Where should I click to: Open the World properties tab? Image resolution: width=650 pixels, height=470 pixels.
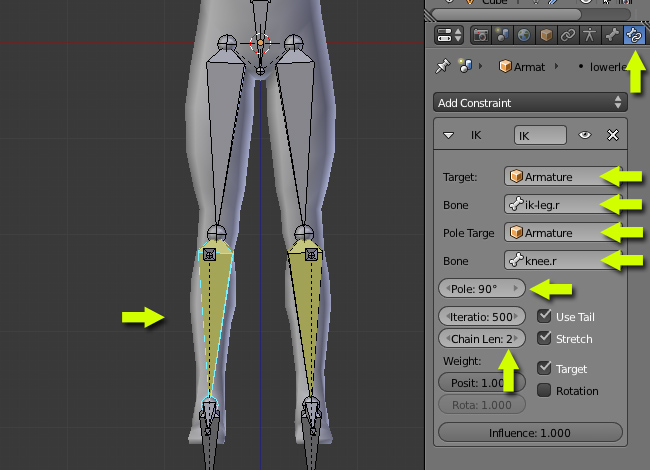pos(524,35)
